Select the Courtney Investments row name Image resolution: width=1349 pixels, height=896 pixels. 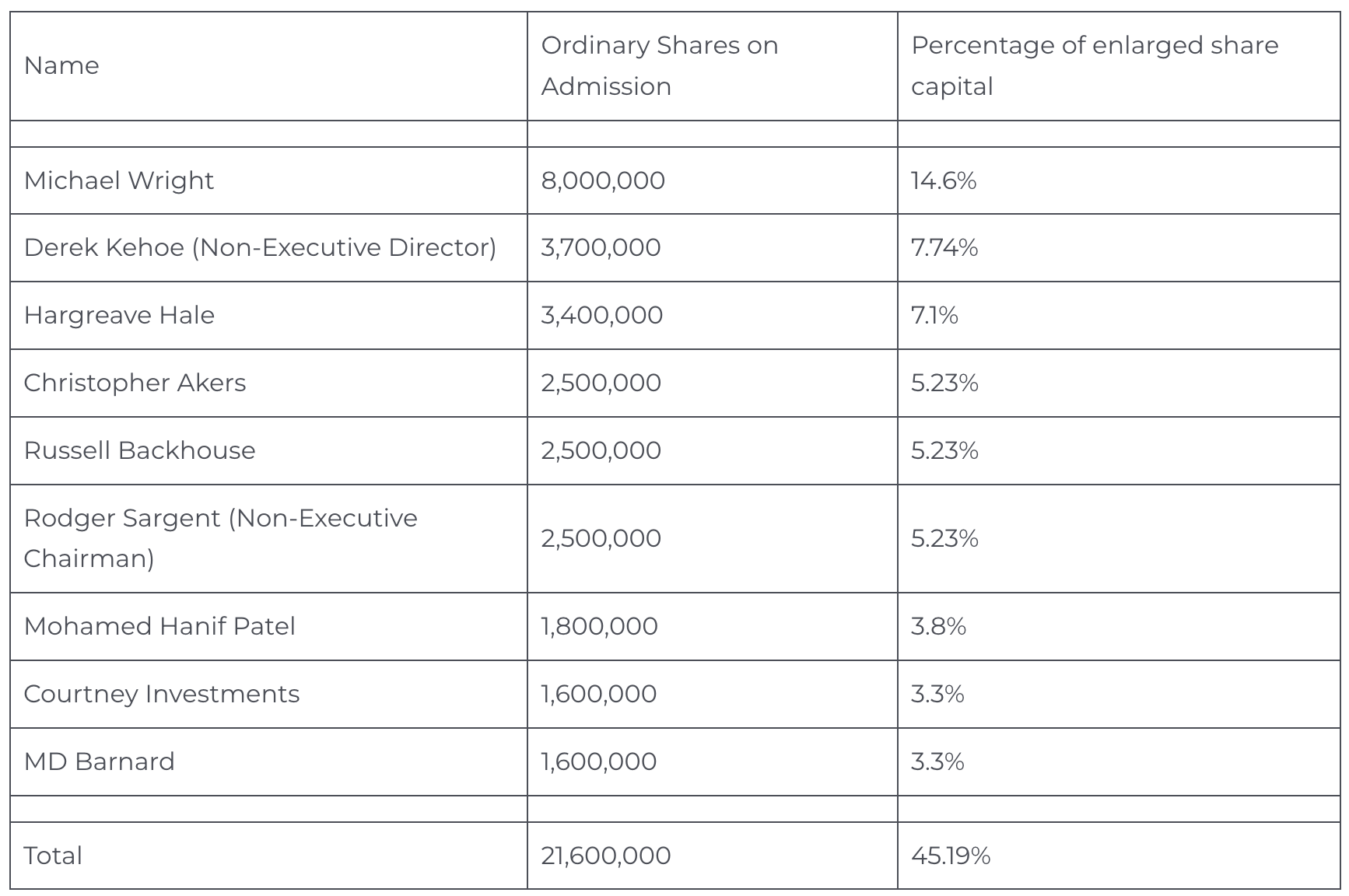(162, 694)
